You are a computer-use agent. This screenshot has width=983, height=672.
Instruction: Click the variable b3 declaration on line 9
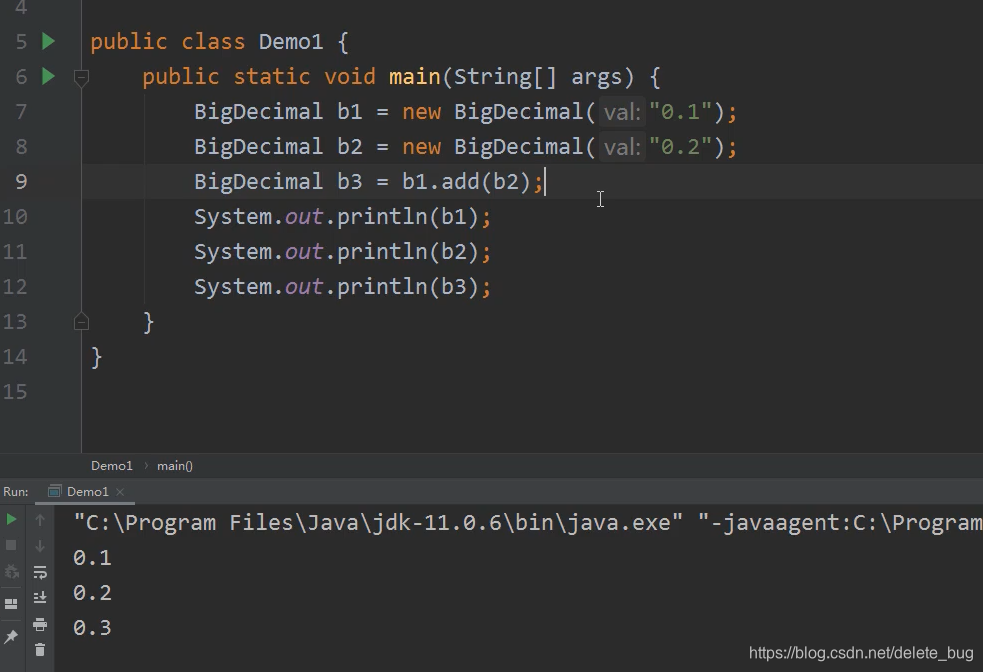pyautogui.click(x=350, y=182)
